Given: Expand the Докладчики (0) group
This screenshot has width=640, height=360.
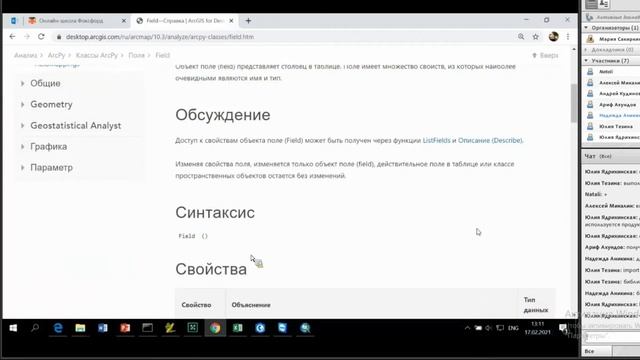Looking at the screenshot, I should [x=587, y=50].
